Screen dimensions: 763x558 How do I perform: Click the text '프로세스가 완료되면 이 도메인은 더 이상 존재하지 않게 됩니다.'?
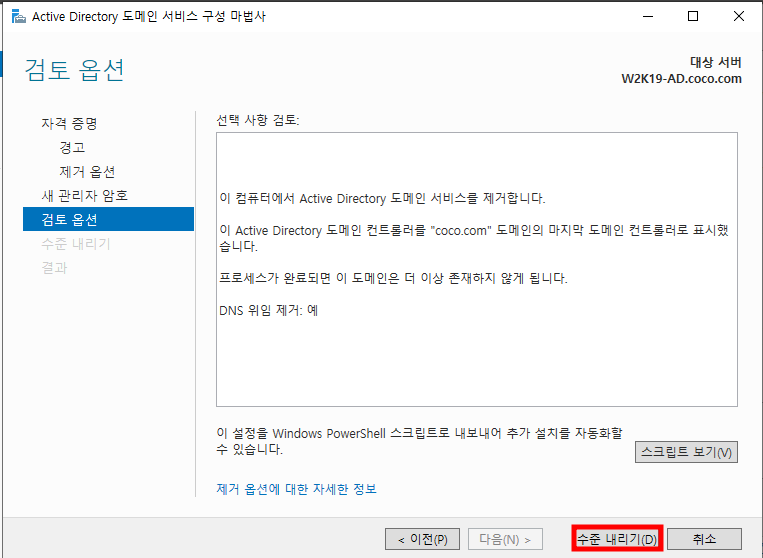[393, 278]
